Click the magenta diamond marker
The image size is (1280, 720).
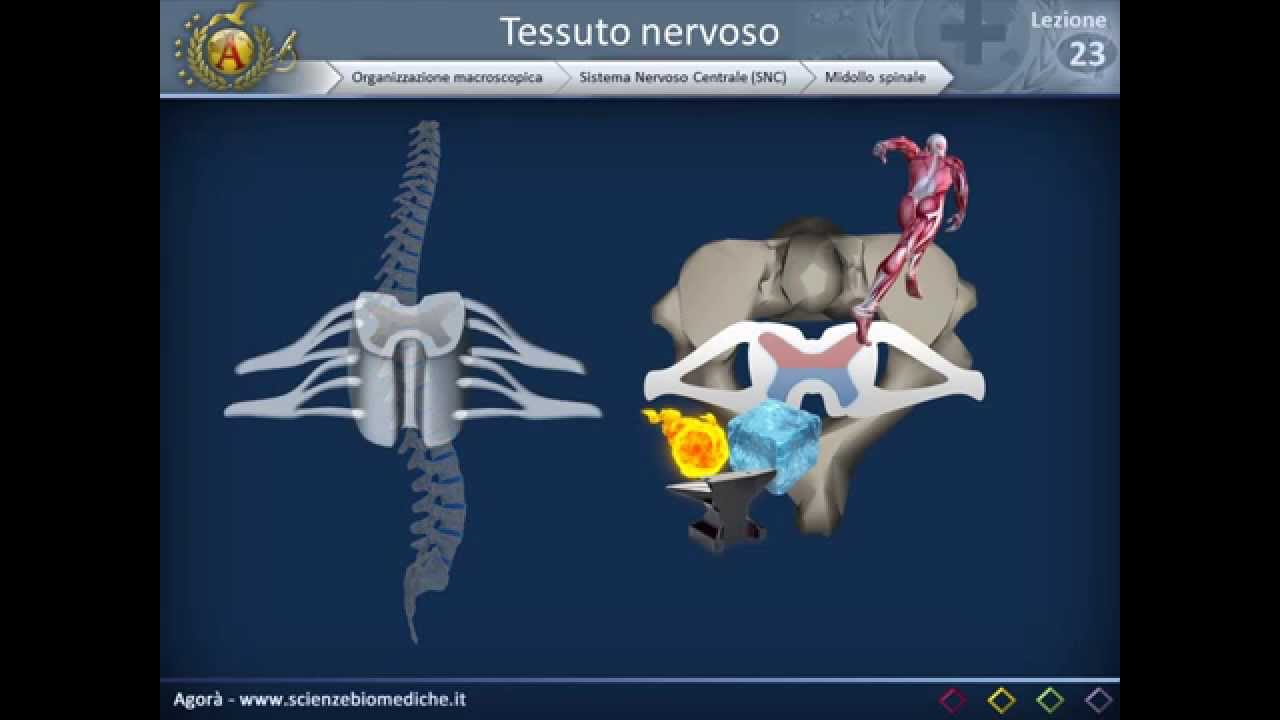tap(953, 700)
